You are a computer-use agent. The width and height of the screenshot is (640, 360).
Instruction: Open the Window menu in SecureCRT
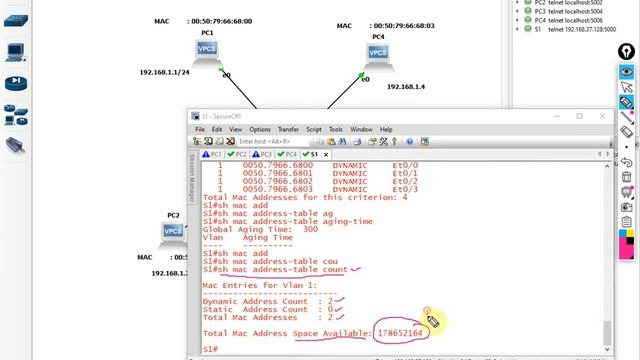(361, 129)
